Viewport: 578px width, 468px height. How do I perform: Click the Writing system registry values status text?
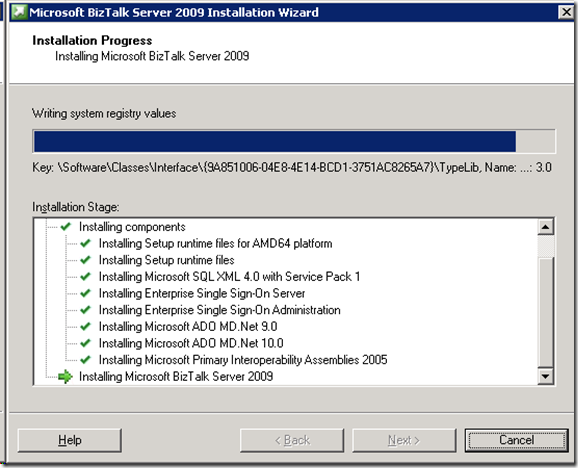click(x=104, y=113)
